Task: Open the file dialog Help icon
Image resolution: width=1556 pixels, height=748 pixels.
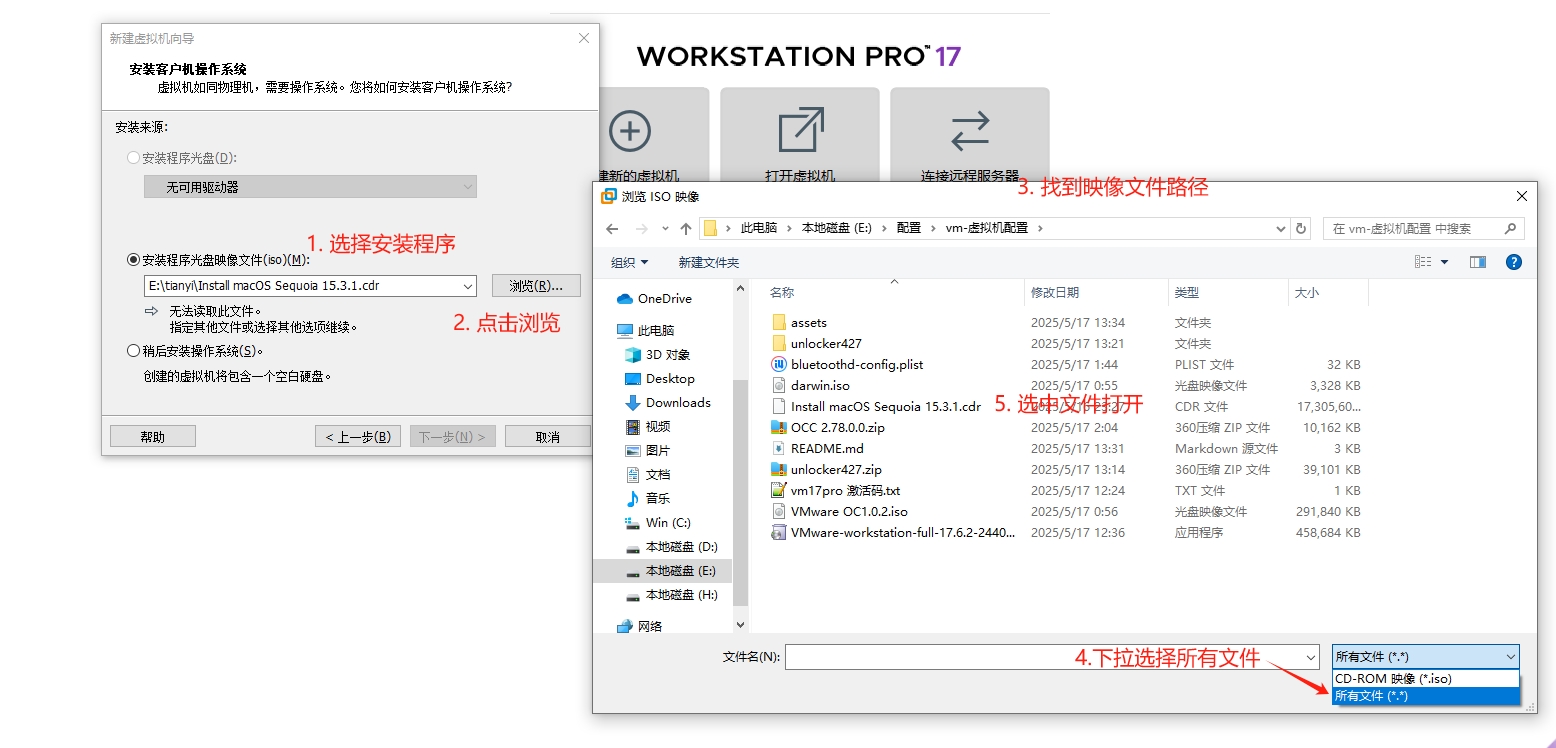Action: pos(1513,262)
